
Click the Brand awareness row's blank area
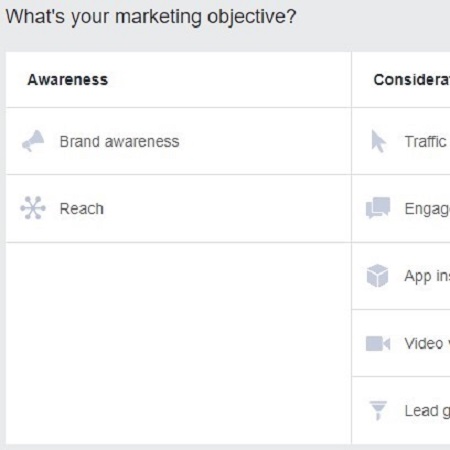coord(263,141)
